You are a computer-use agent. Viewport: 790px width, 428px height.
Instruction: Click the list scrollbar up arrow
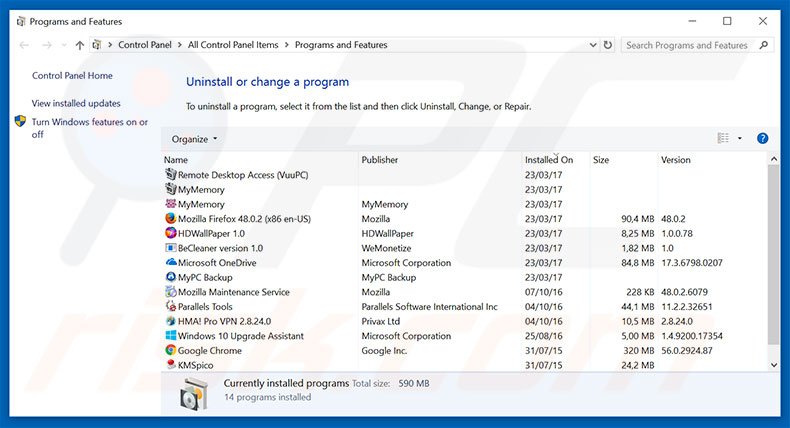(773, 159)
